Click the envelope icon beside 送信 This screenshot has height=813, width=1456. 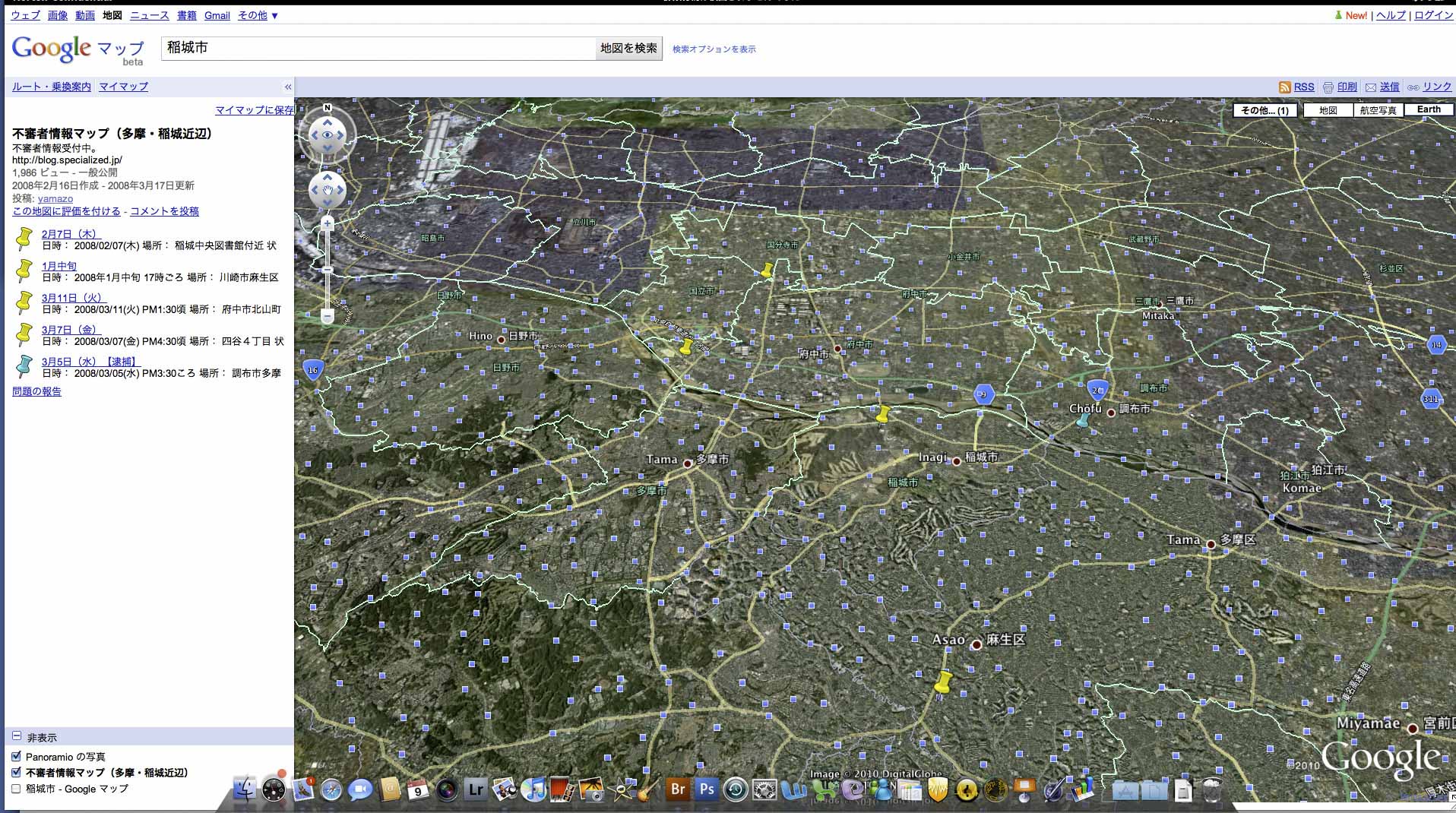[x=1370, y=87]
